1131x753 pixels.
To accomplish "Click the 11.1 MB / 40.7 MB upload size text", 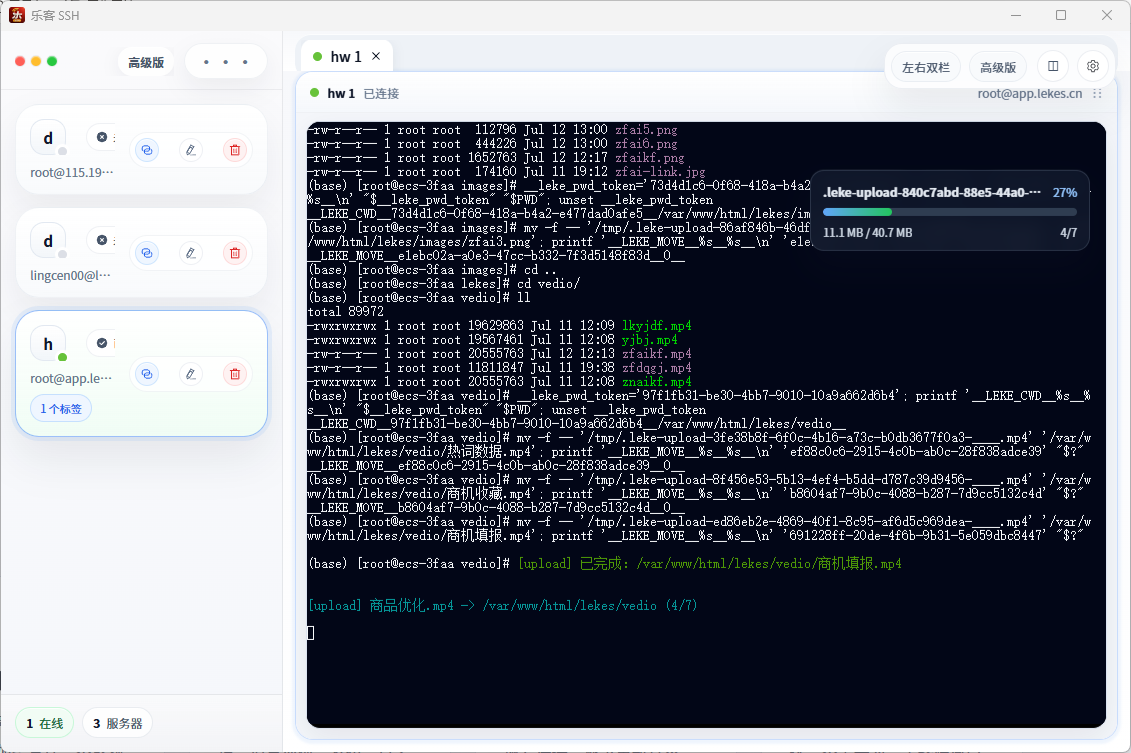I will pos(867,233).
